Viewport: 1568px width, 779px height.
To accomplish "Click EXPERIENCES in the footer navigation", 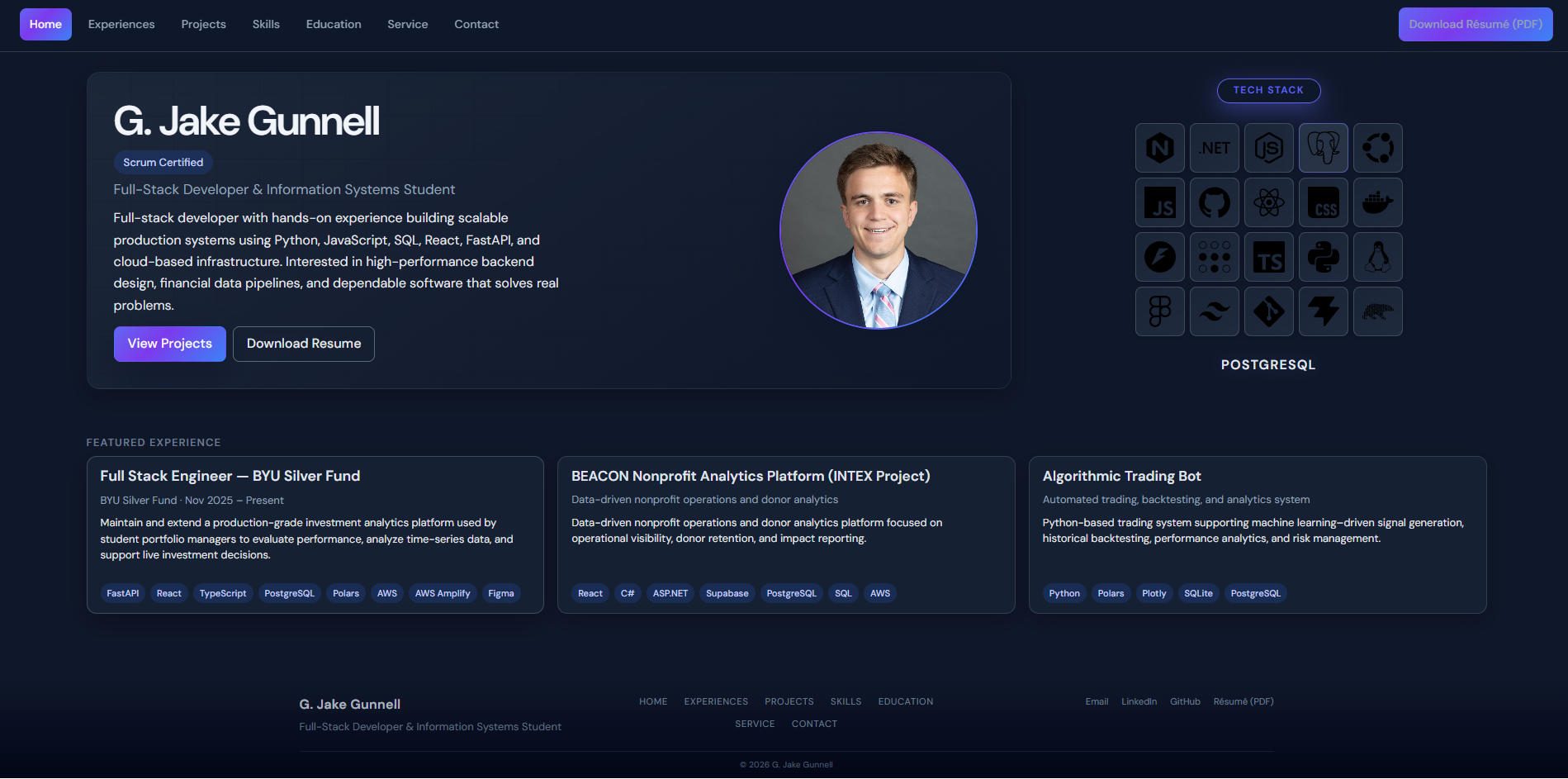I will (x=716, y=701).
